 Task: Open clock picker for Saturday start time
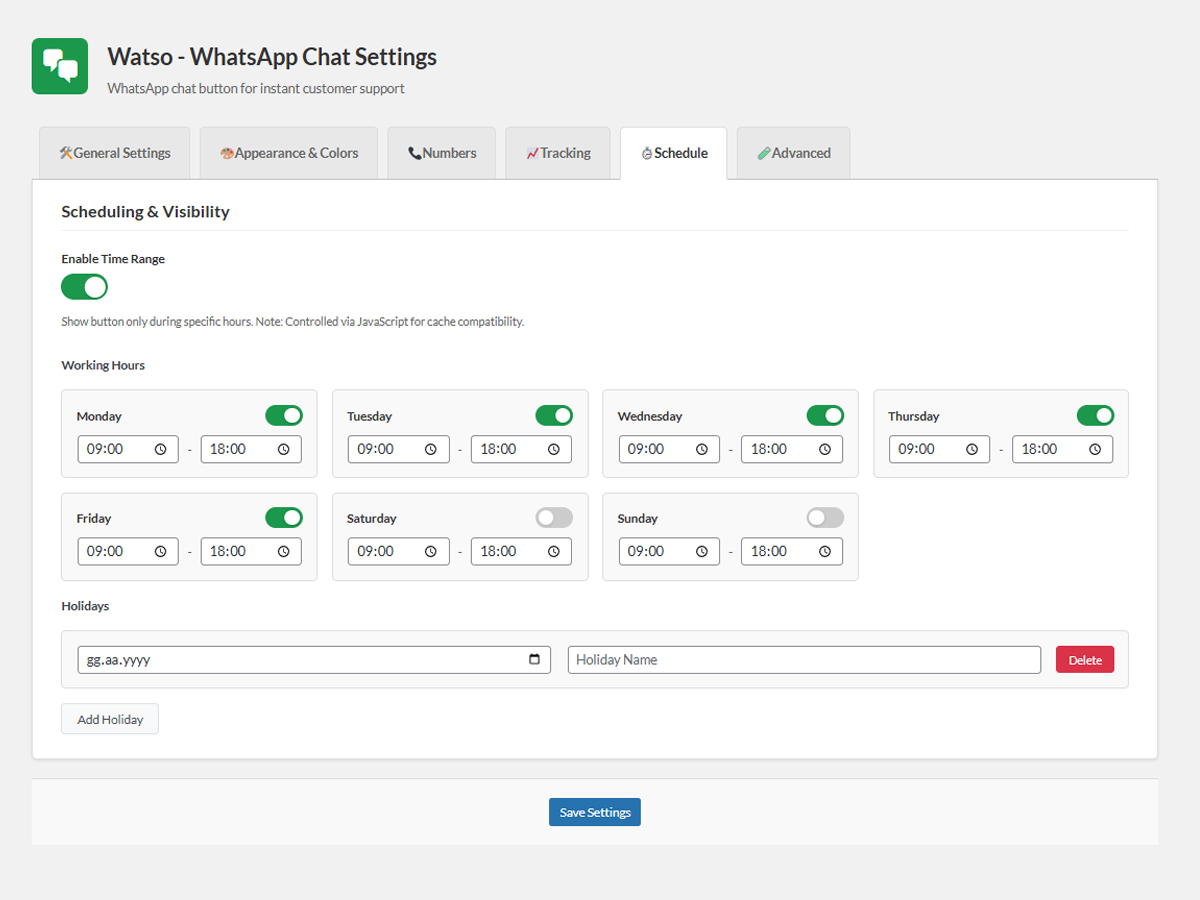click(431, 552)
